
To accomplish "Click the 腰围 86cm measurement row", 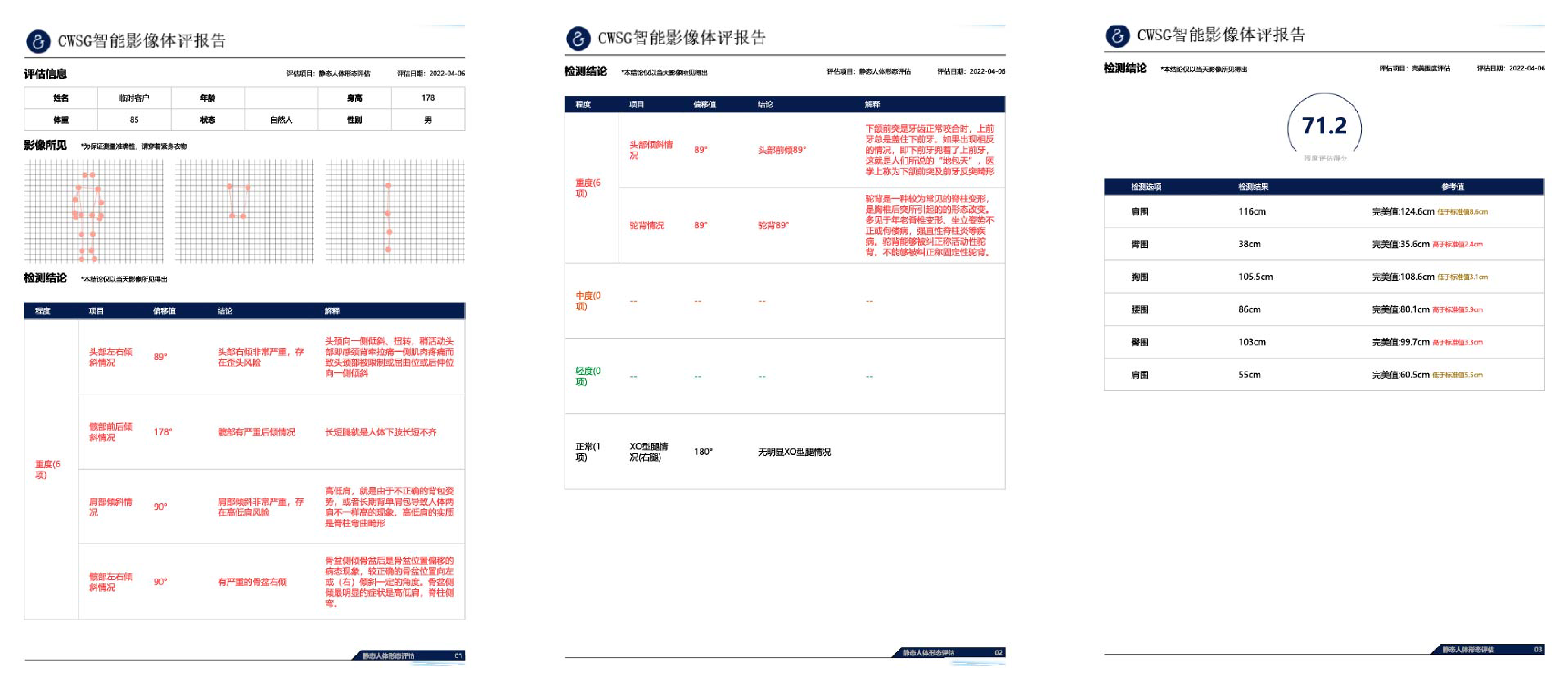I will pyautogui.click(x=1249, y=310).
